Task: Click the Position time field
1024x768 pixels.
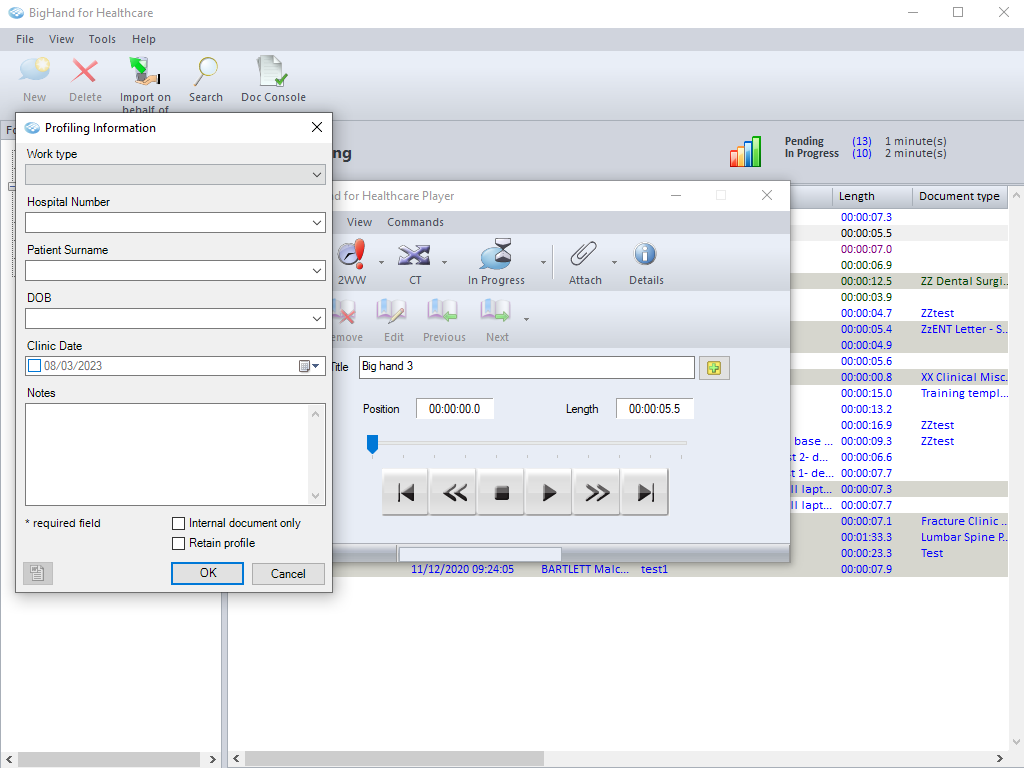Action: (x=455, y=409)
